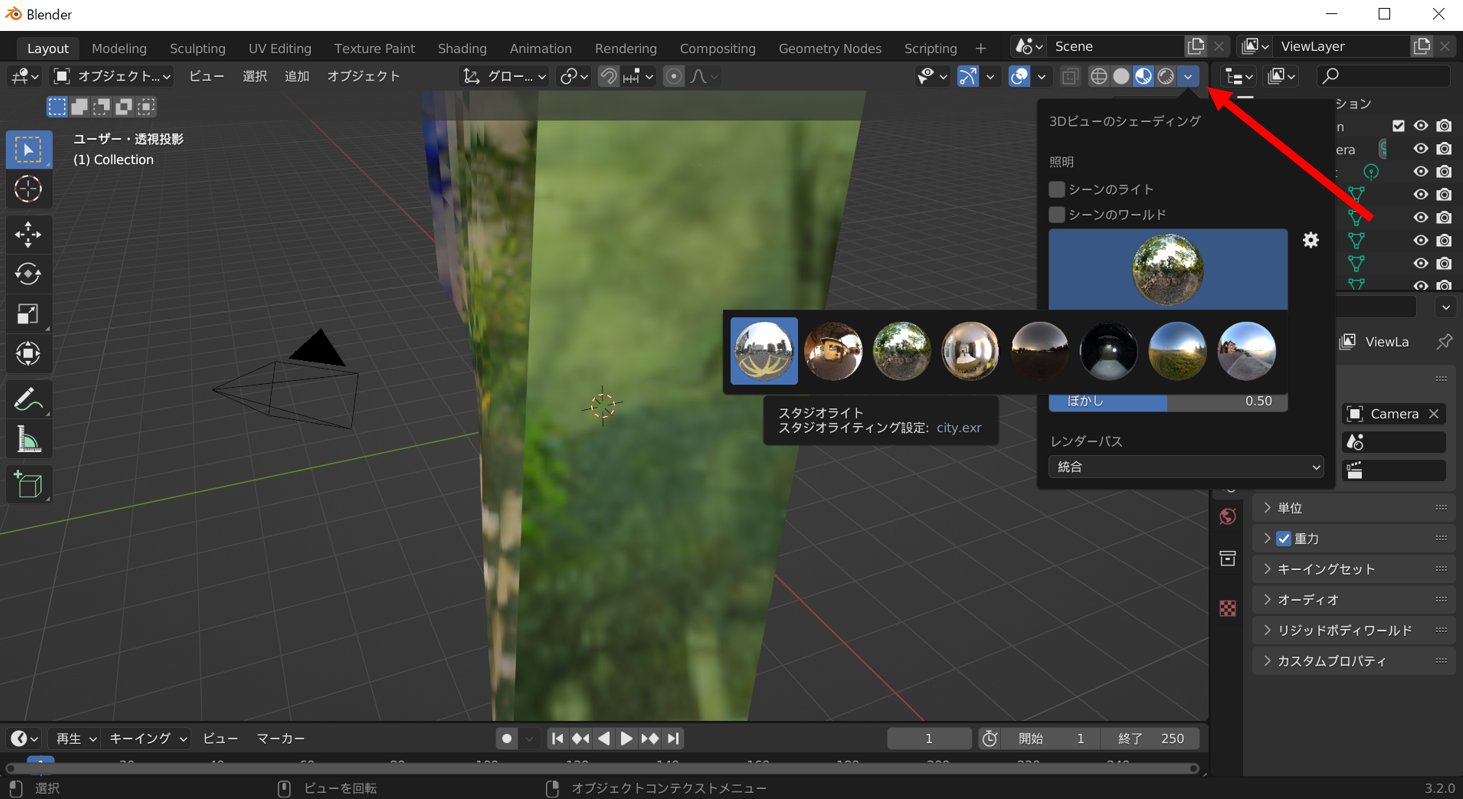Switch viewport to wireframe shading
The image size is (1463, 799).
[1099, 76]
